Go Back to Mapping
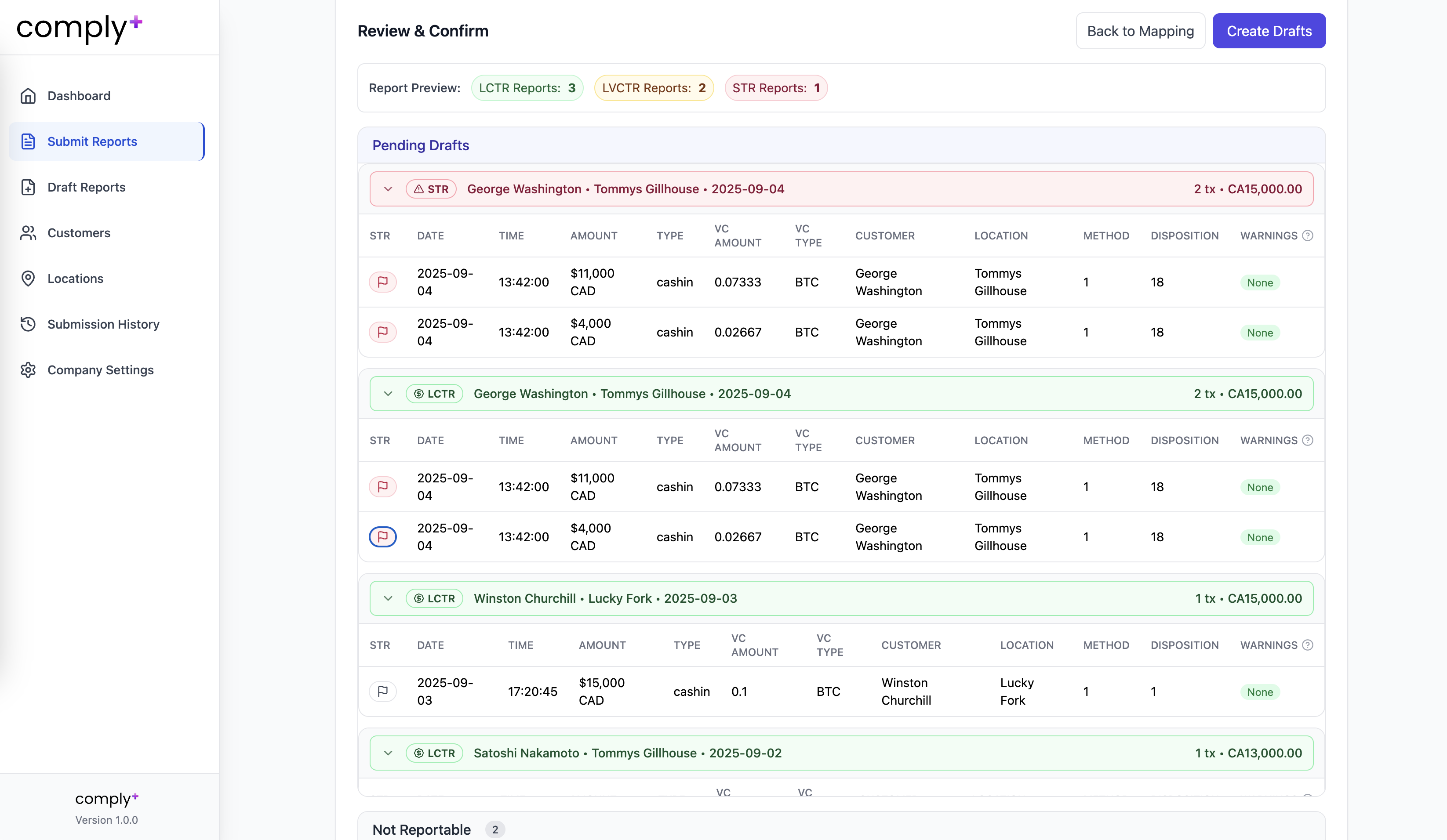The width and height of the screenshot is (1447, 840). coord(1140,30)
